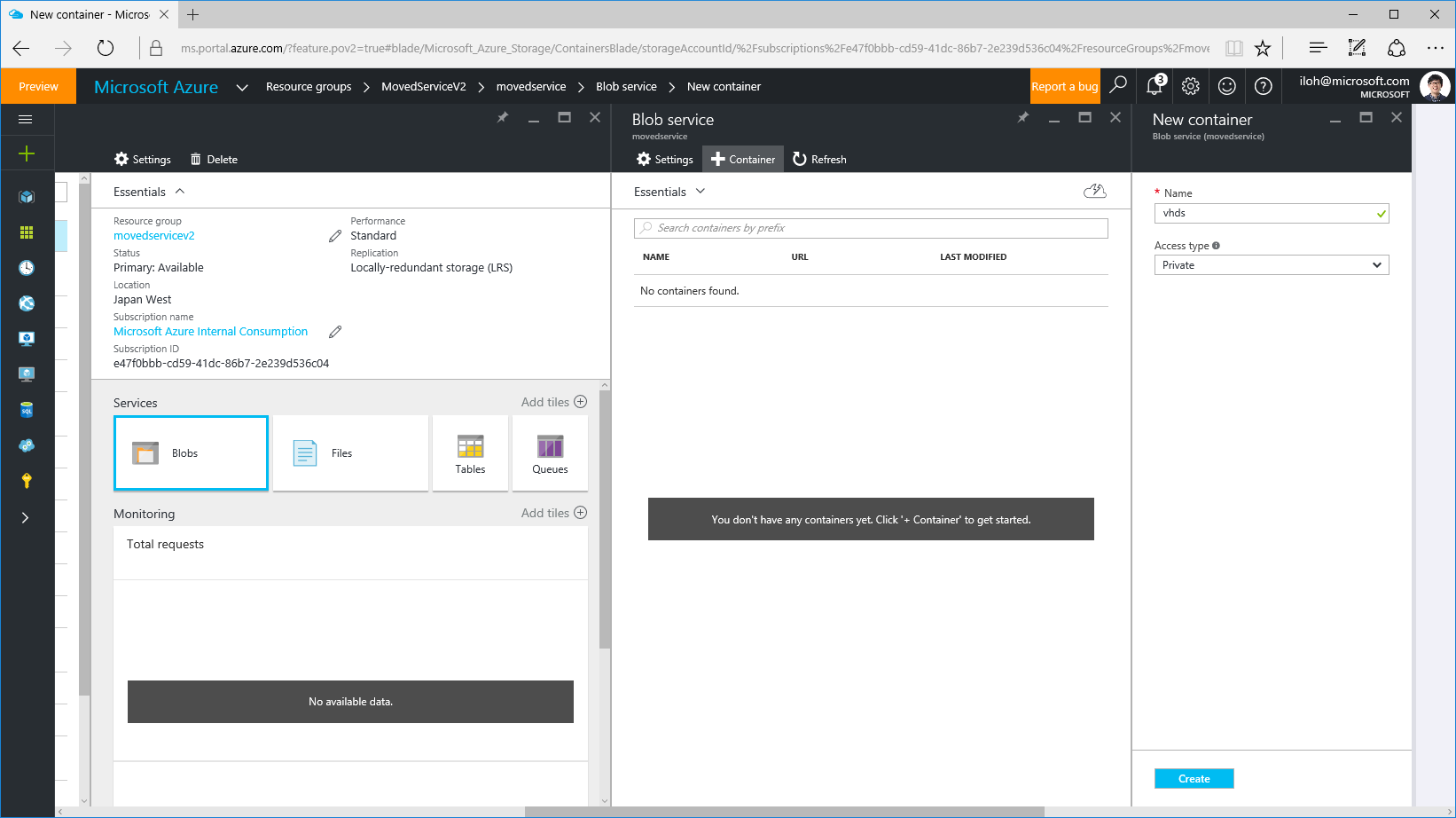
Task: Click the browser Back arrow
Action: [x=22, y=48]
